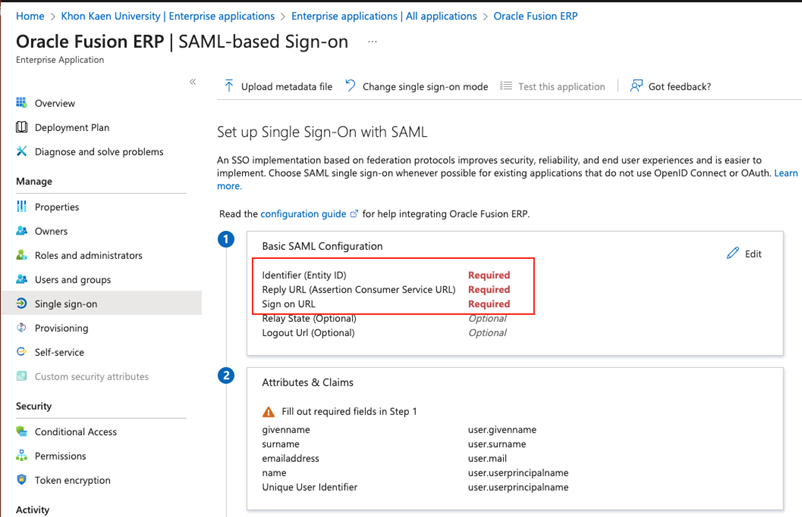Viewport: 802px width, 517px height.
Task: Click the Identifier (Entity ID) label
Action: [304, 275]
